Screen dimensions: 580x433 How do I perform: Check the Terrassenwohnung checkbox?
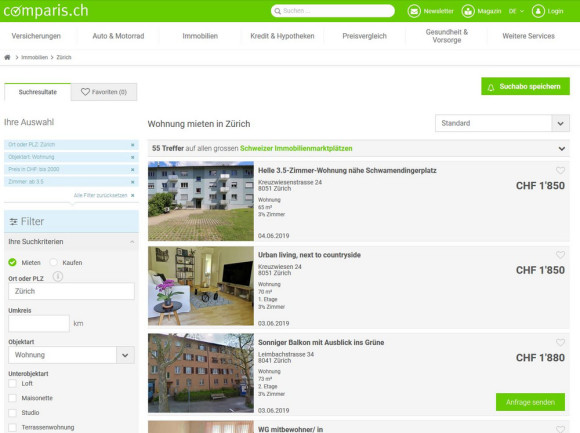click(x=12, y=427)
